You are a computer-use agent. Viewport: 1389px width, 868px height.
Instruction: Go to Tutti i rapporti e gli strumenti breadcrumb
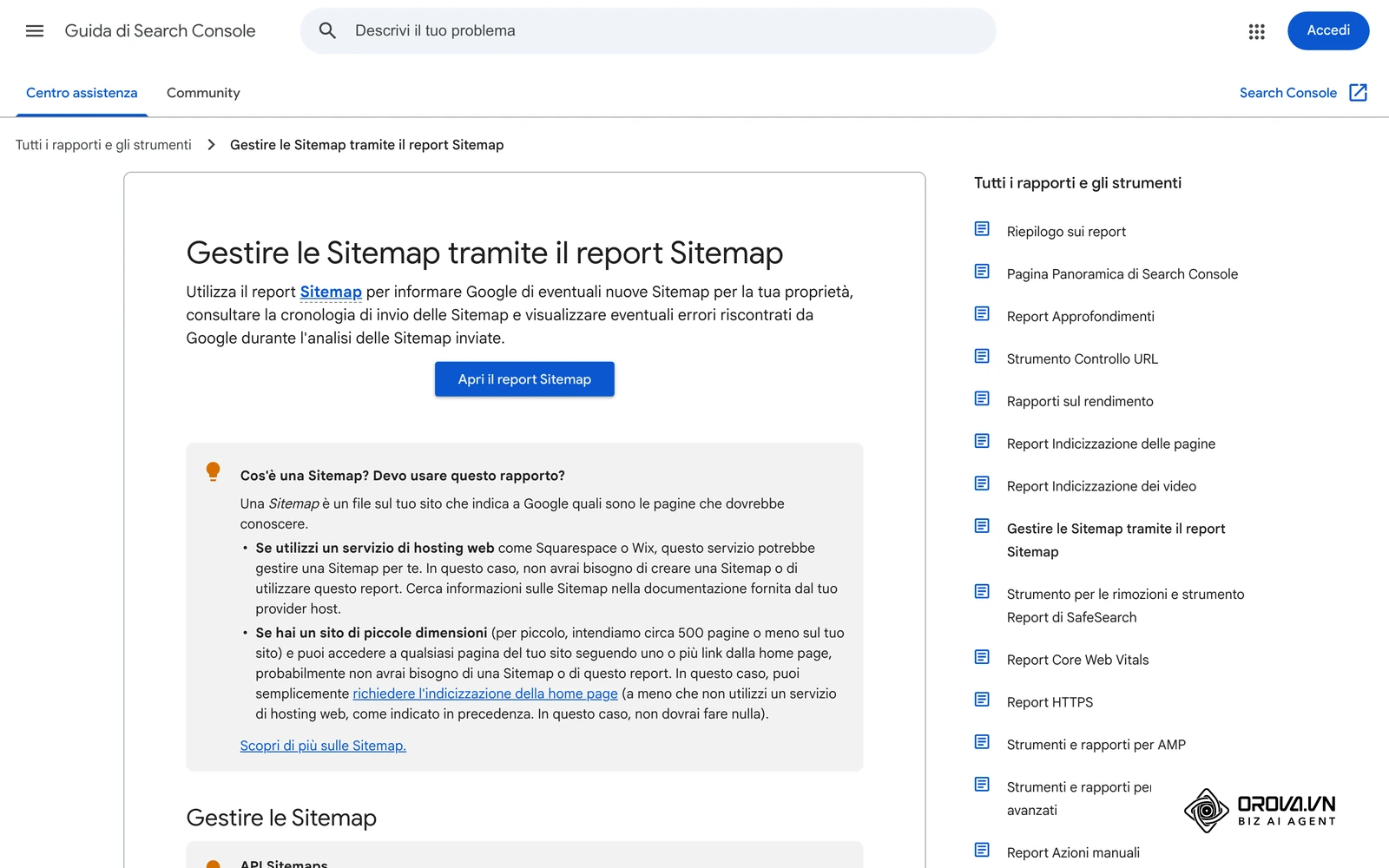[103, 145]
